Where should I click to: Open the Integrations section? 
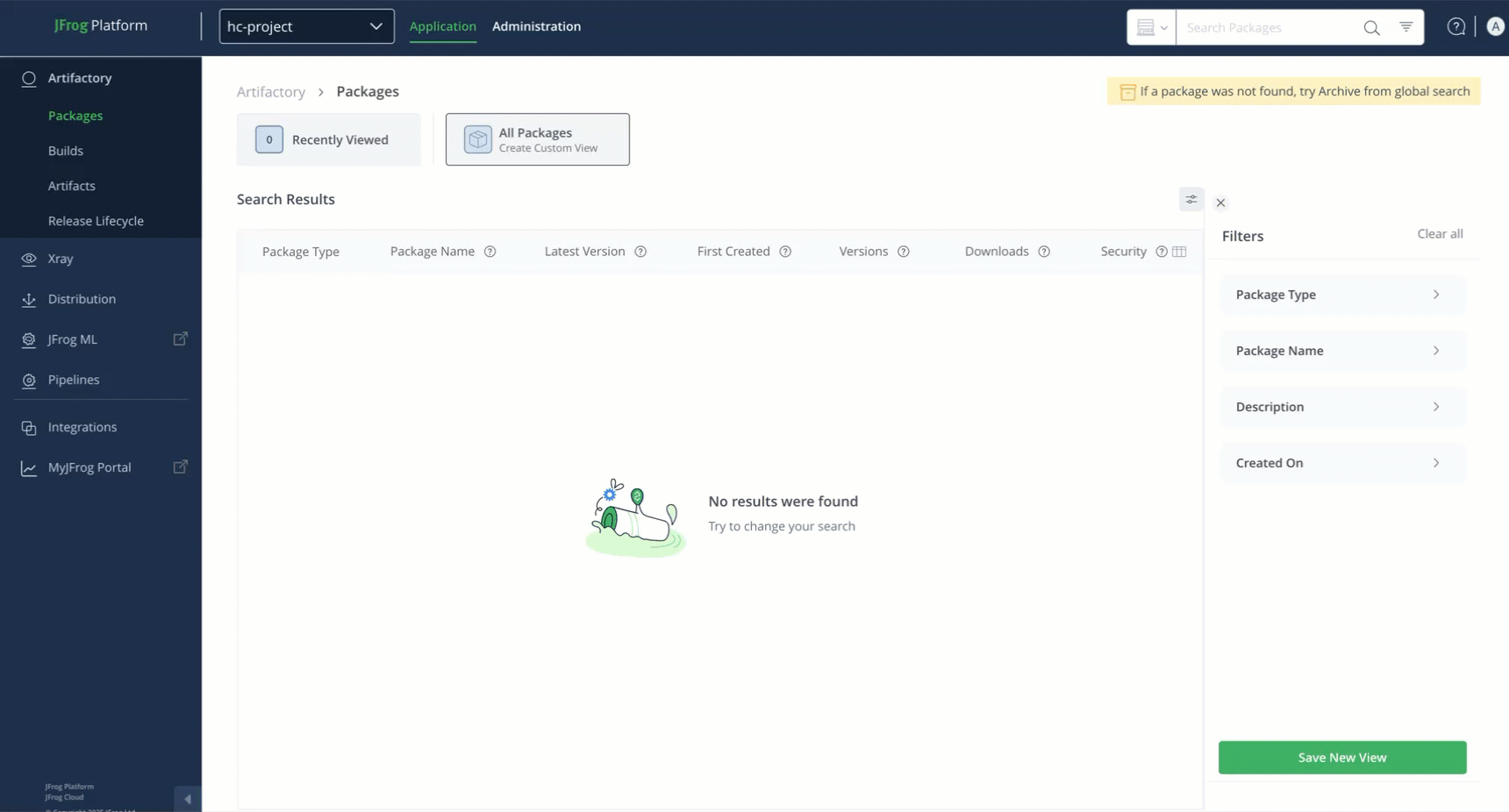[x=82, y=427]
